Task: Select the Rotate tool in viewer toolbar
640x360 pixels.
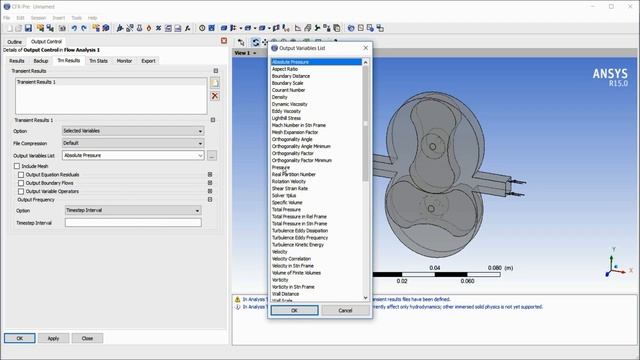Action: tap(256, 42)
